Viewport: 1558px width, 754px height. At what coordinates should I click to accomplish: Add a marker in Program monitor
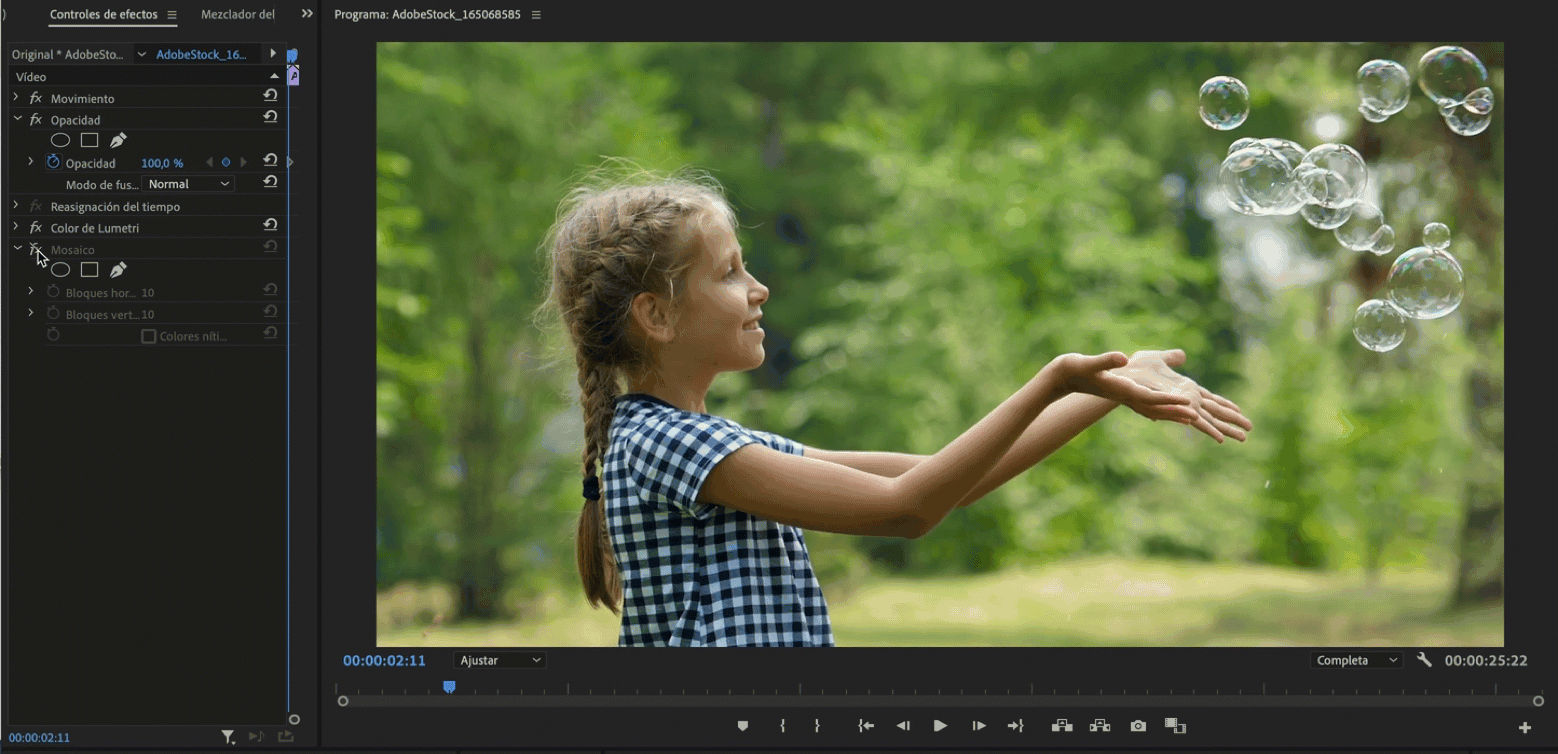point(742,726)
